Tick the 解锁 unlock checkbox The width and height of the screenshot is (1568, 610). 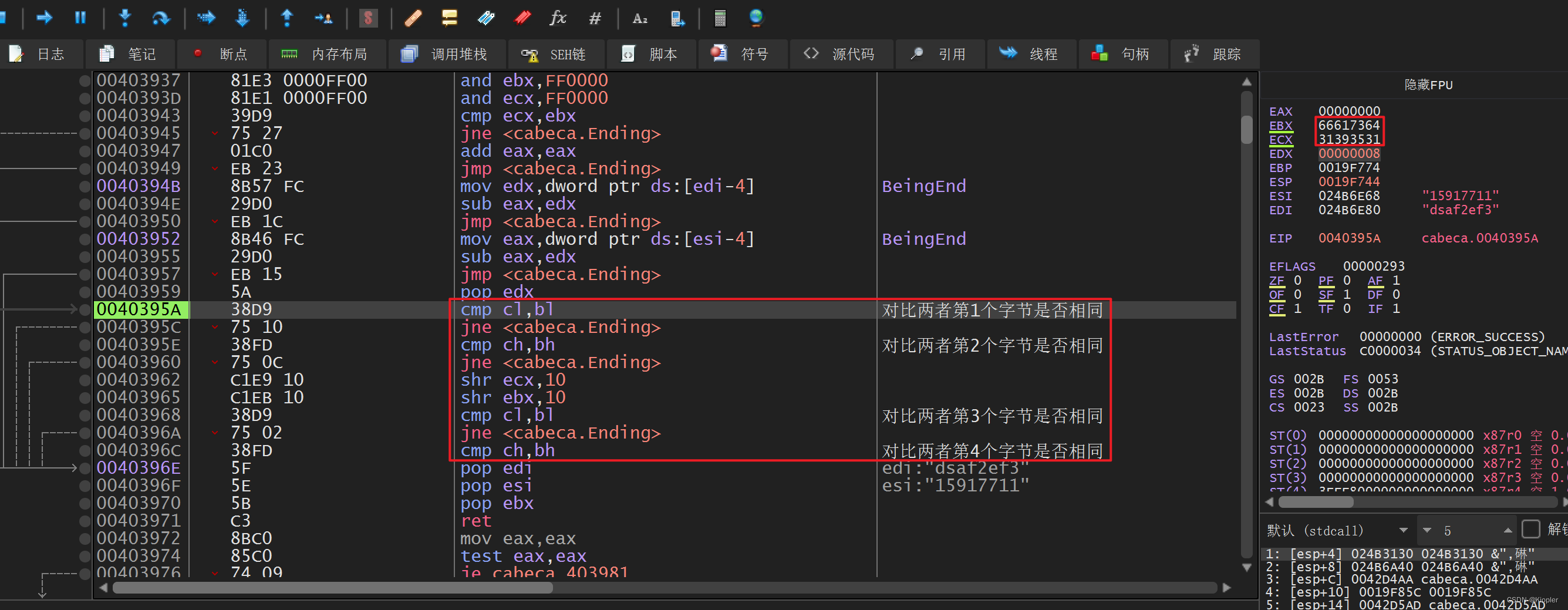click(1531, 530)
